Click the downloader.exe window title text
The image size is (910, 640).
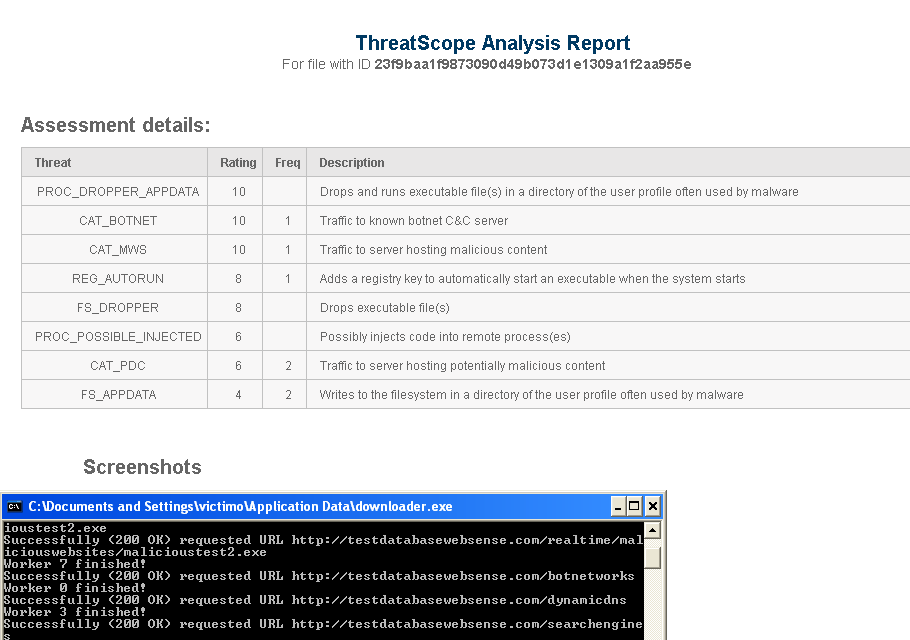(x=240, y=507)
